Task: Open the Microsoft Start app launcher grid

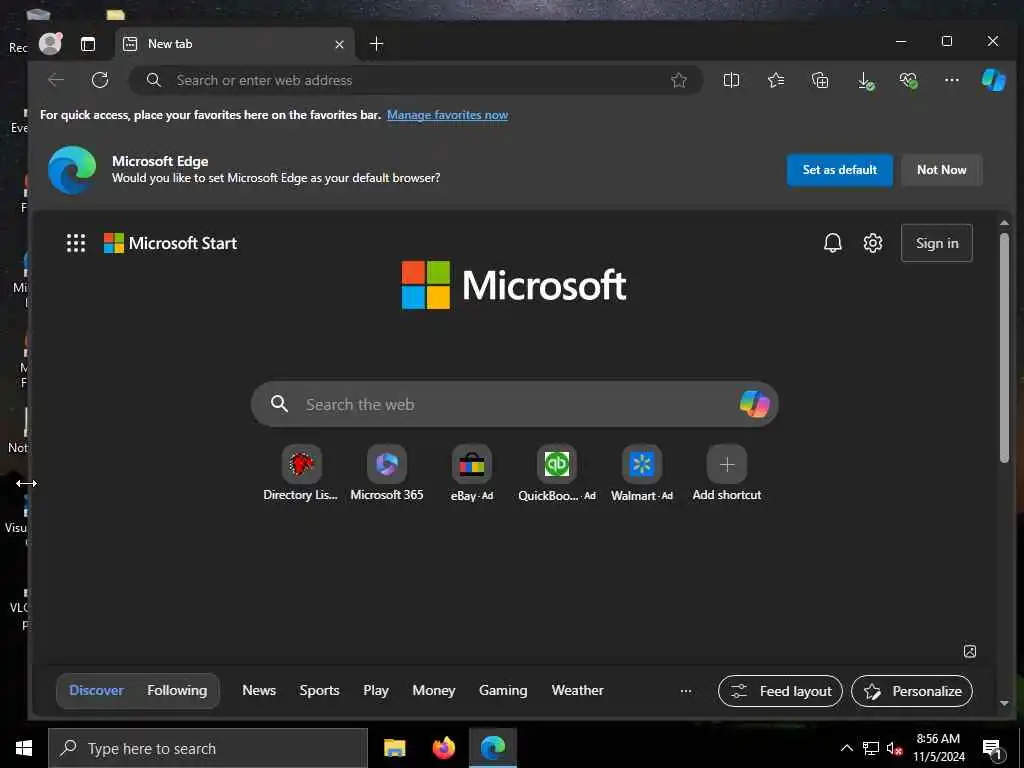Action: (76, 243)
